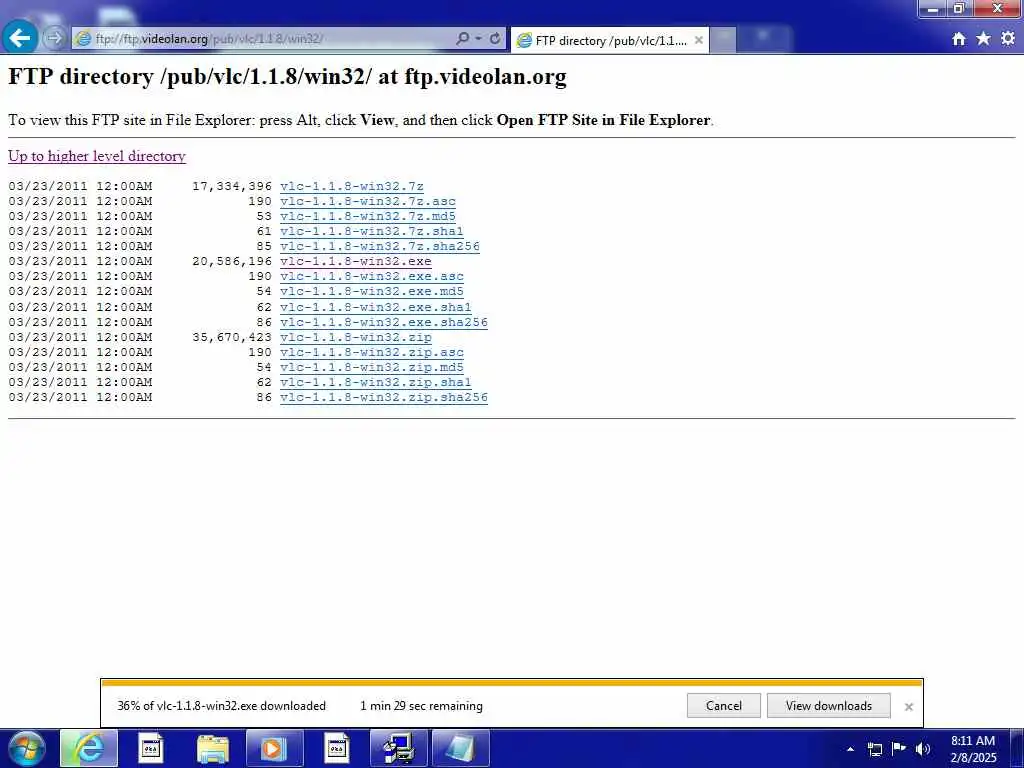Click '1 min 29 sec remaining' text
The image size is (1024, 768).
point(421,706)
